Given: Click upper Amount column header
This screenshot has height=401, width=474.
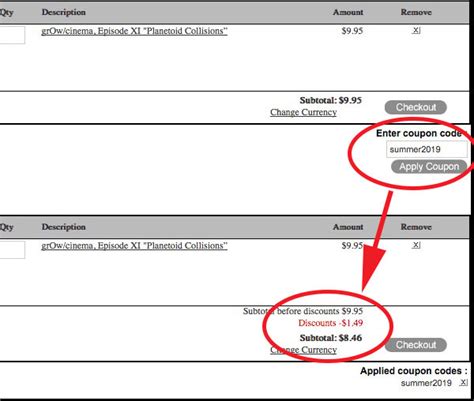Looking at the screenshot, I should (348, 12).
